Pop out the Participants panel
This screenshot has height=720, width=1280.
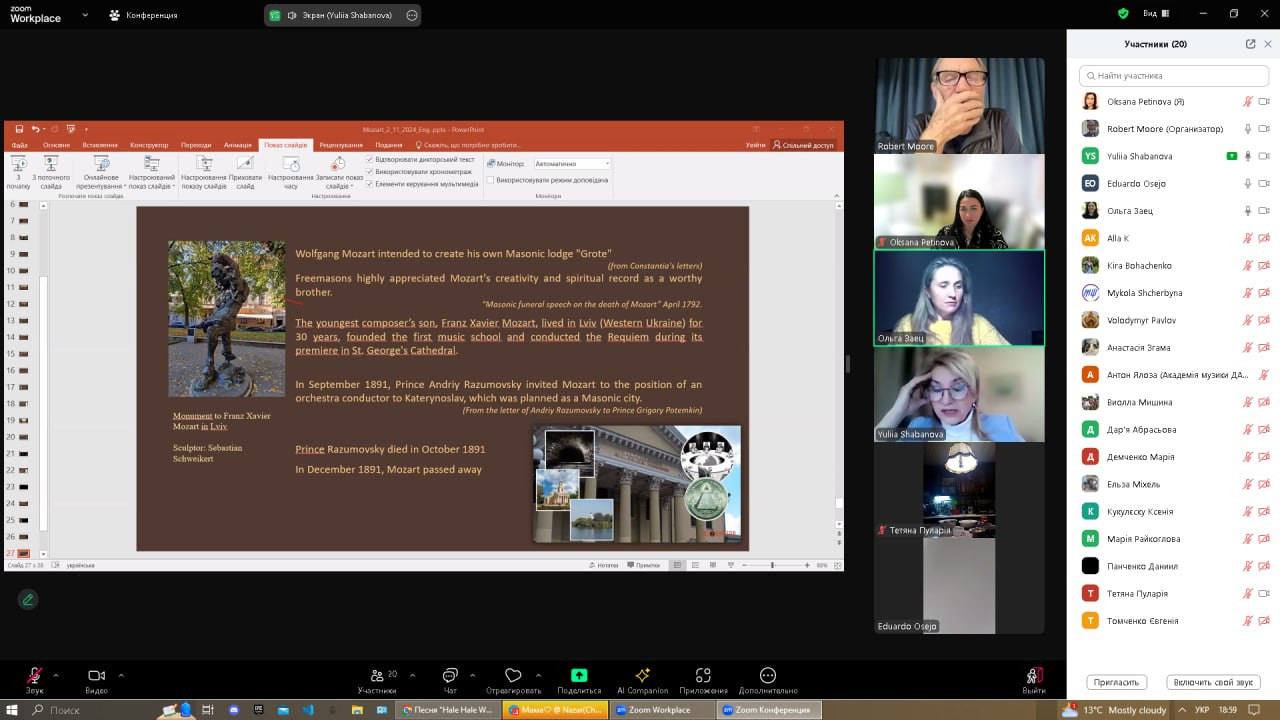click(1250, 44)
